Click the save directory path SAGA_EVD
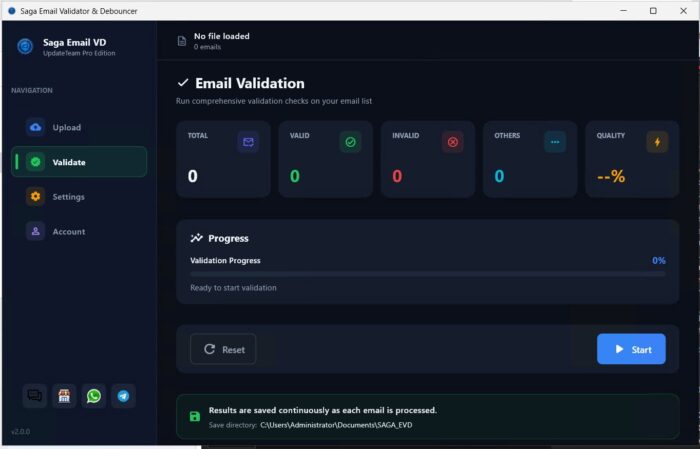The height and width of the screenshot is (449, 700). tap(336, 425)
